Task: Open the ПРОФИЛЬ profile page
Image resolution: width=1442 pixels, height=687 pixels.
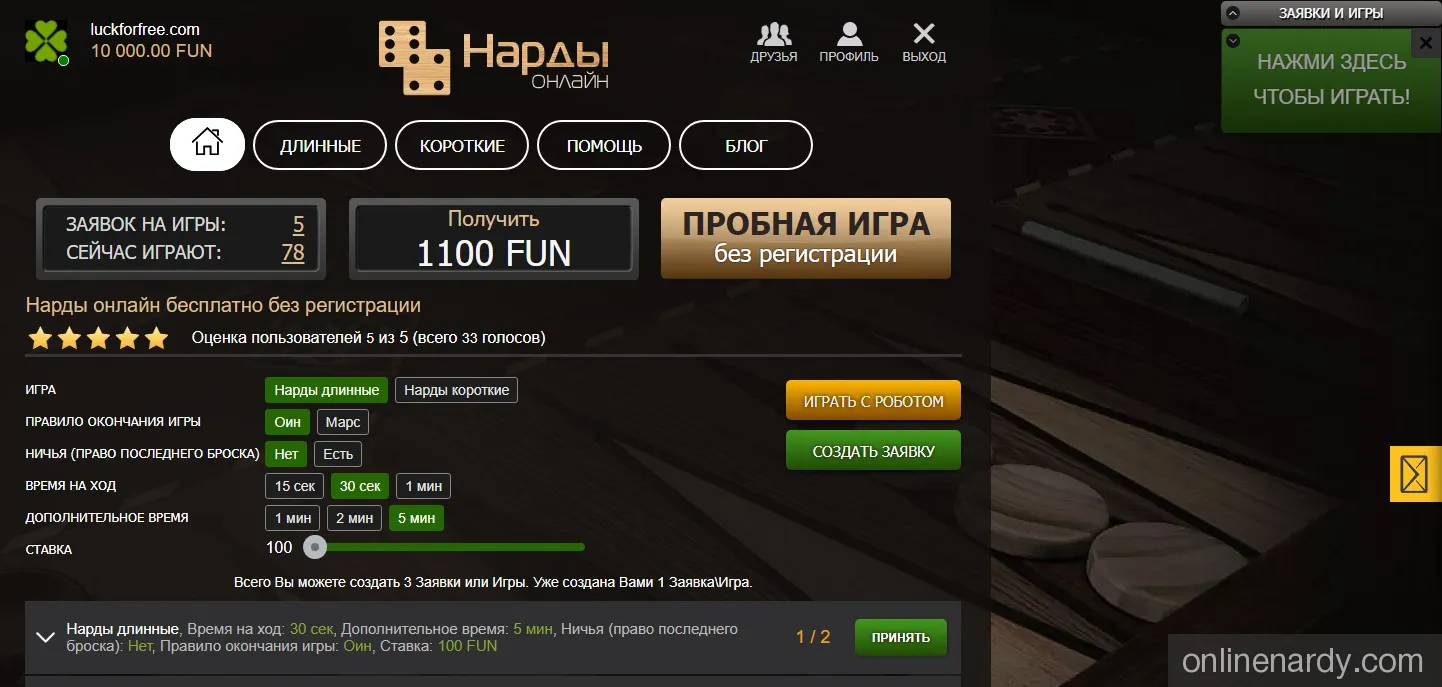Action: click(x=848, y=42)
